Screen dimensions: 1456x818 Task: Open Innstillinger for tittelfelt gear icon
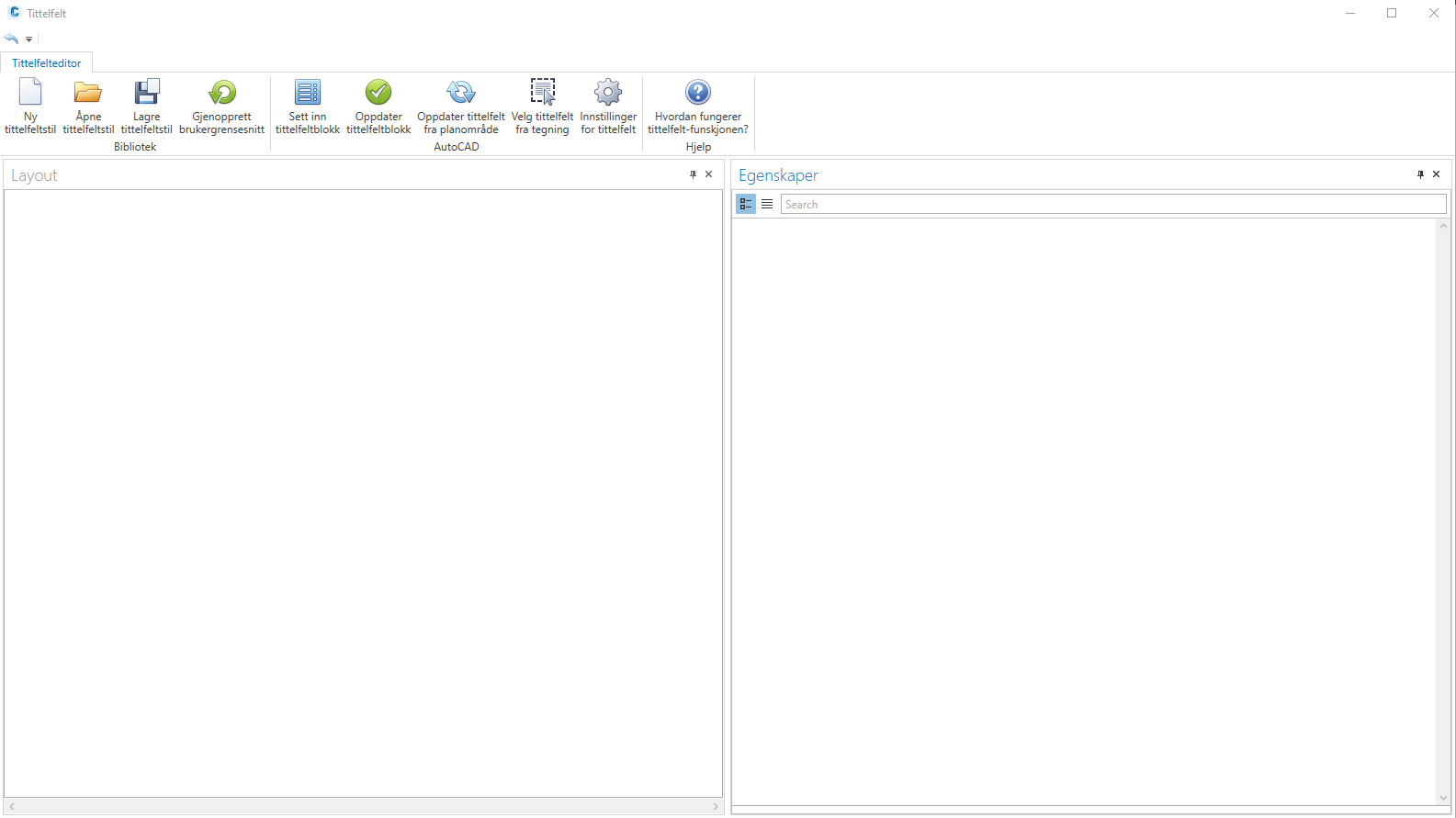pyautogui.click(x=608, y=93)
